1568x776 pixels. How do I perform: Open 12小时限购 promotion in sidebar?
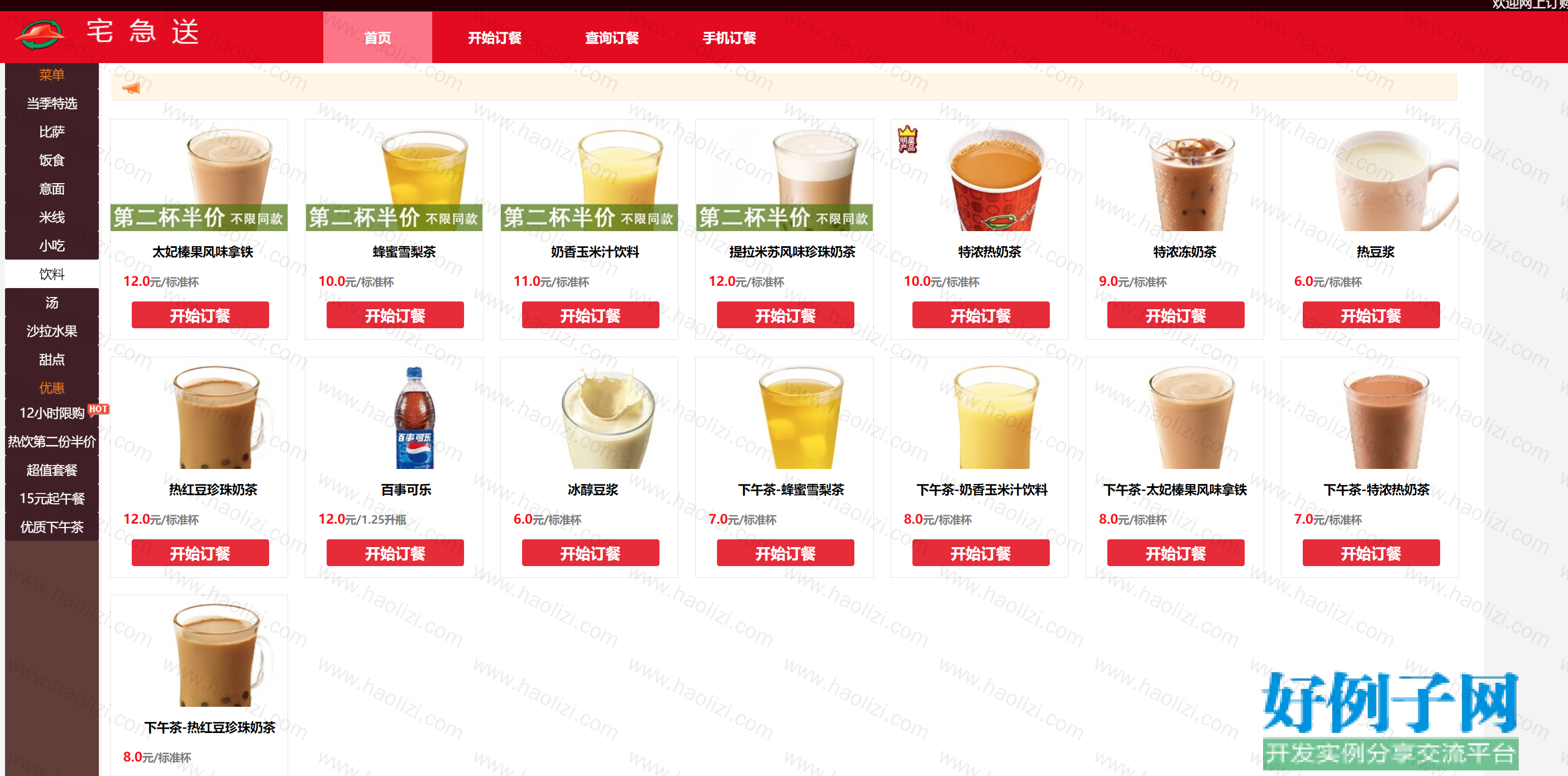(x=52, y=413)
